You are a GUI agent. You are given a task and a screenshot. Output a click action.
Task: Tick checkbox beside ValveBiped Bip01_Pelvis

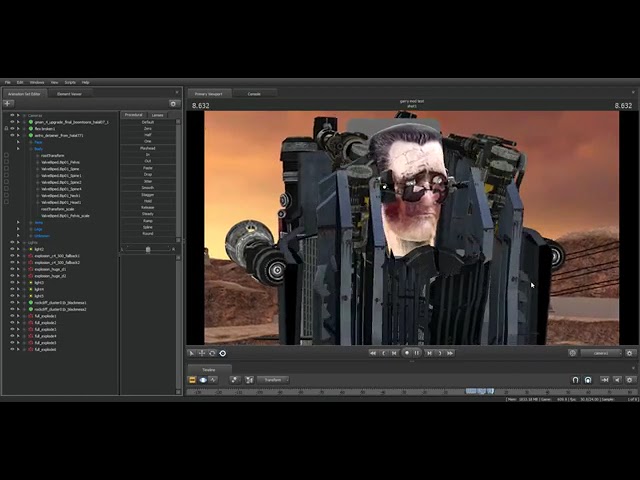coord(6,162)
